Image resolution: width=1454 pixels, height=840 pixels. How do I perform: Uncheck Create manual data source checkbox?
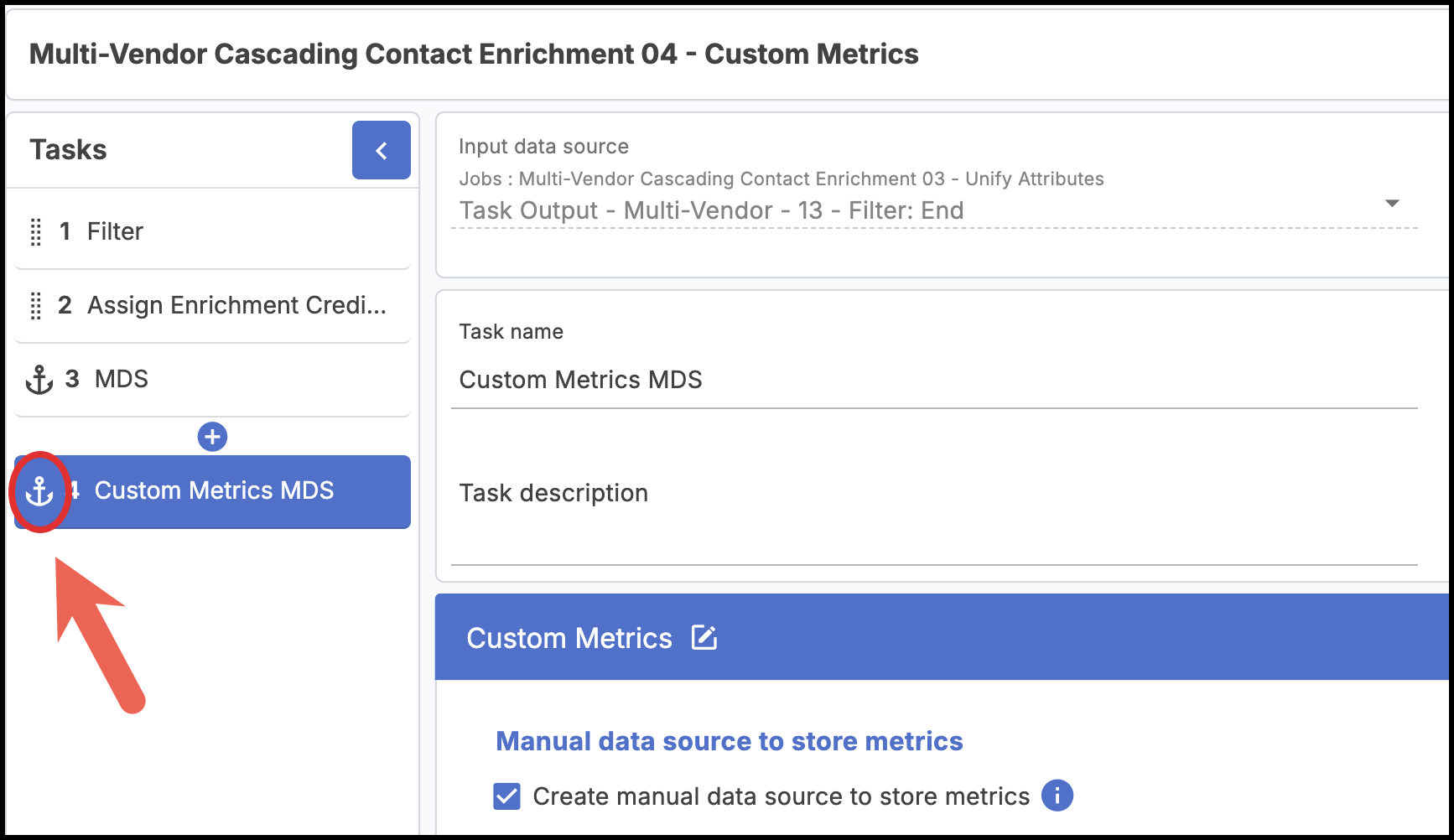pyautogui.click(x=506, y=796)
